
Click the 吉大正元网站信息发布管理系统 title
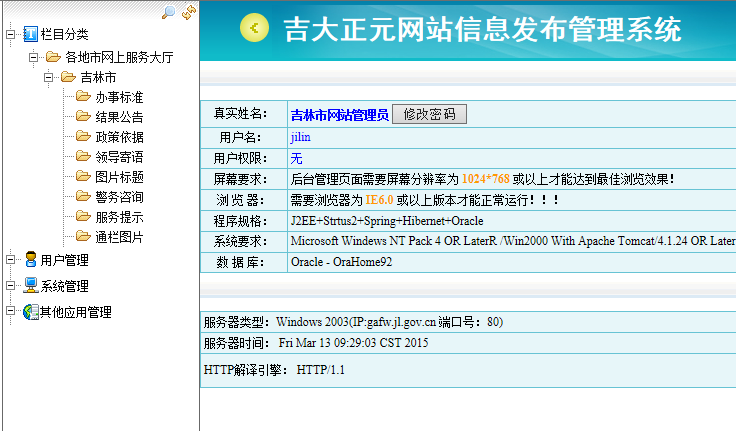click(483, 29)
